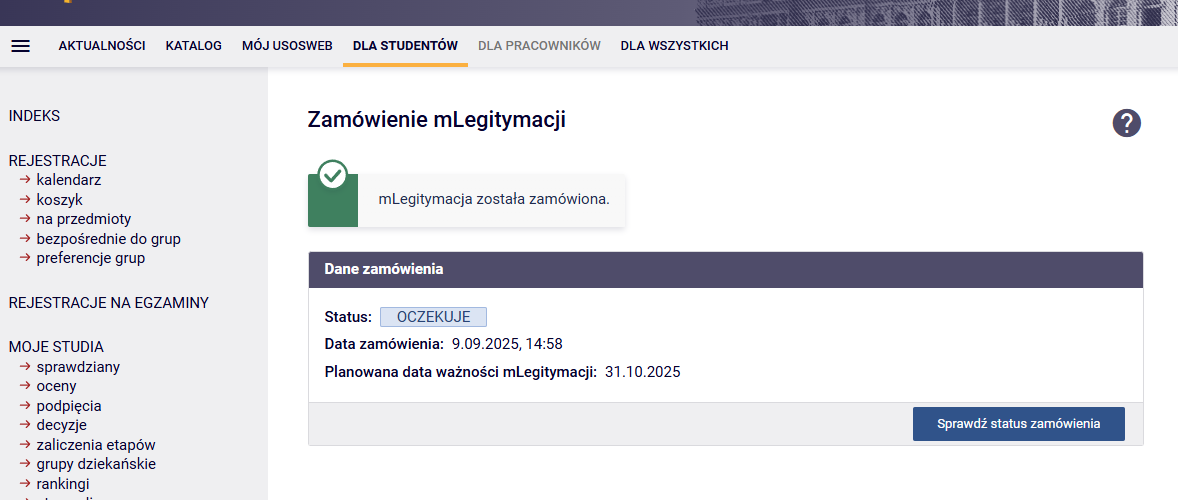The height and width of the screenshot is (500, 1178).
Task: Open preferencje grup in the sidebar
Action: pyautogui.click(x=90, y=258)
